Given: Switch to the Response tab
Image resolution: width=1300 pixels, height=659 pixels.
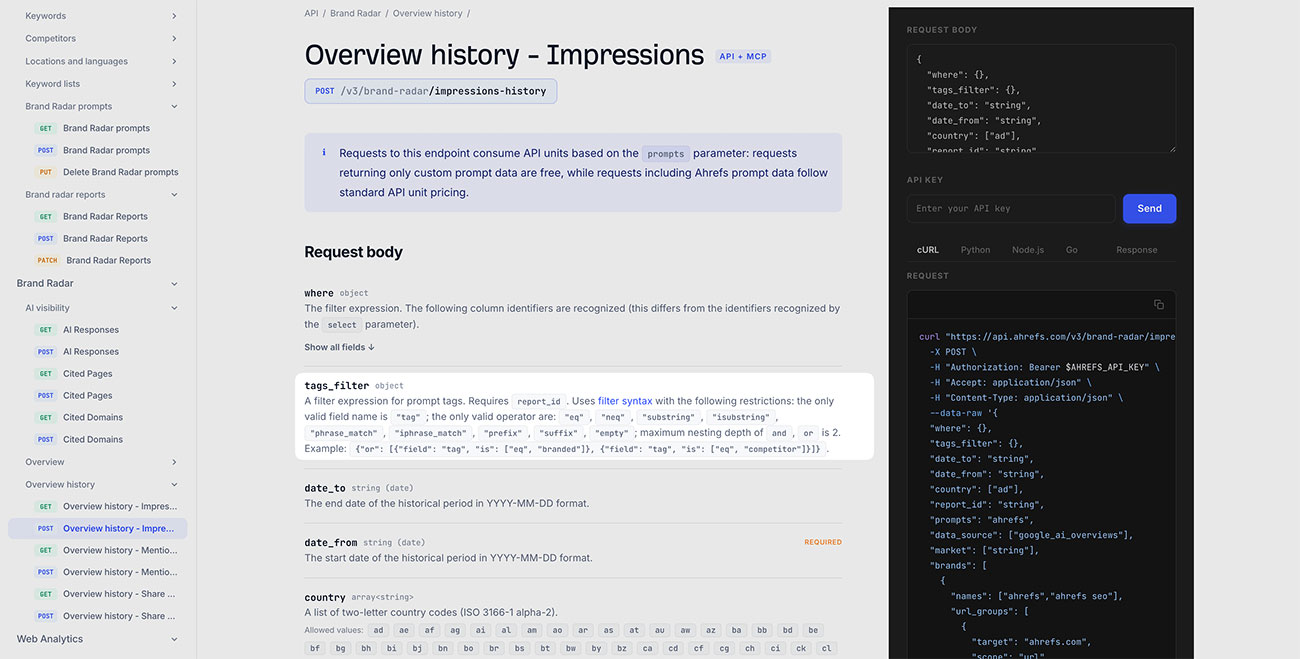Looking at the screenshot, I should click(1136, 250).
